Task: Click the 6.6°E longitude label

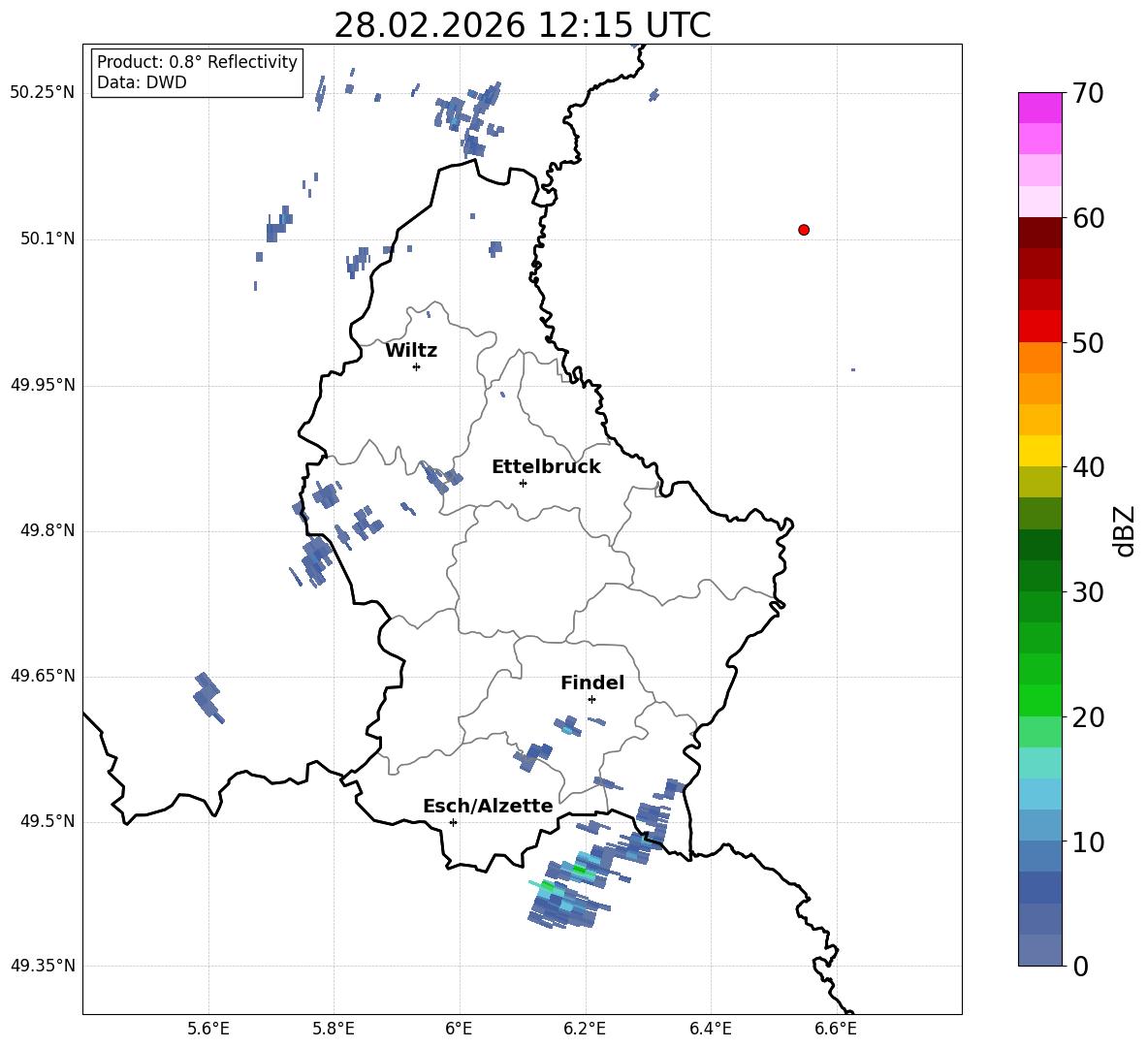Action: [x=836, y=1029]
